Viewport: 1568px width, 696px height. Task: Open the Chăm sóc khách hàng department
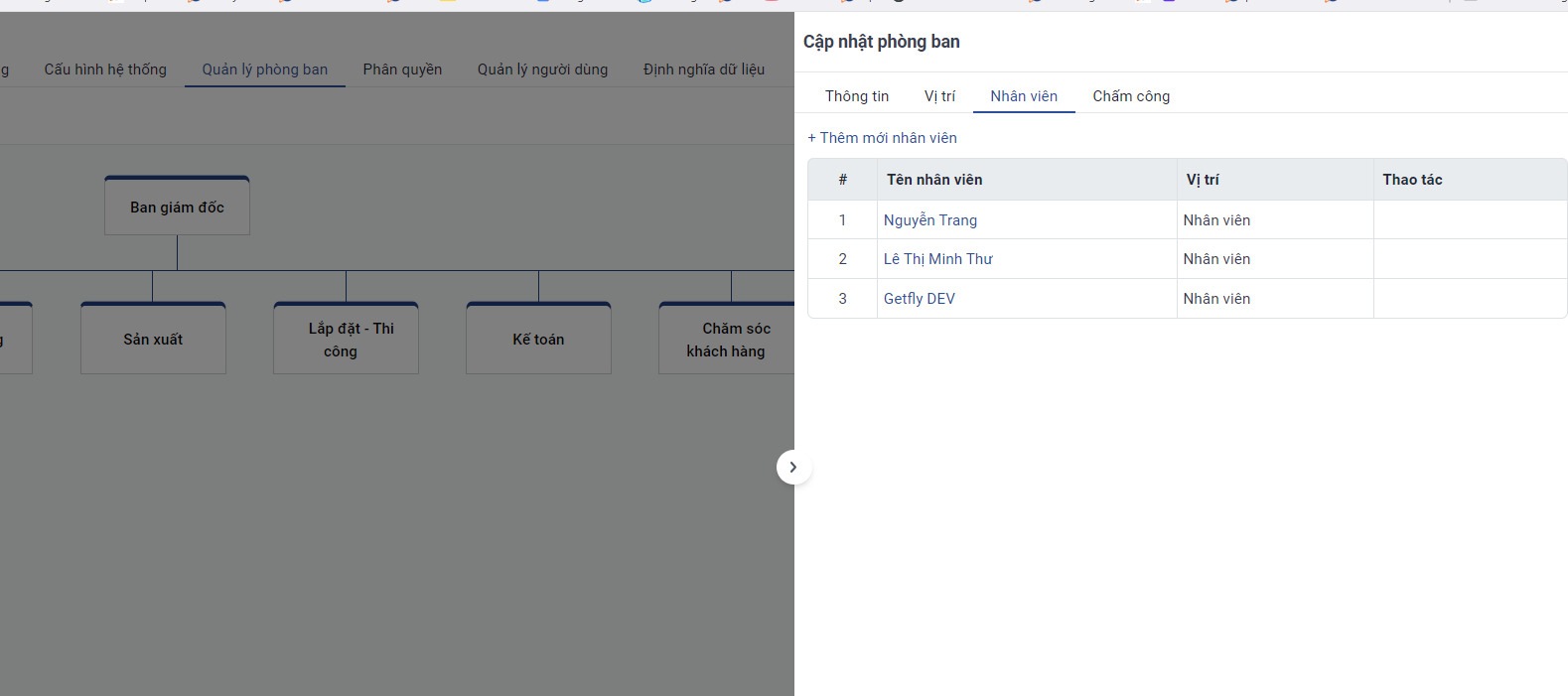click(x=726, y=340)
